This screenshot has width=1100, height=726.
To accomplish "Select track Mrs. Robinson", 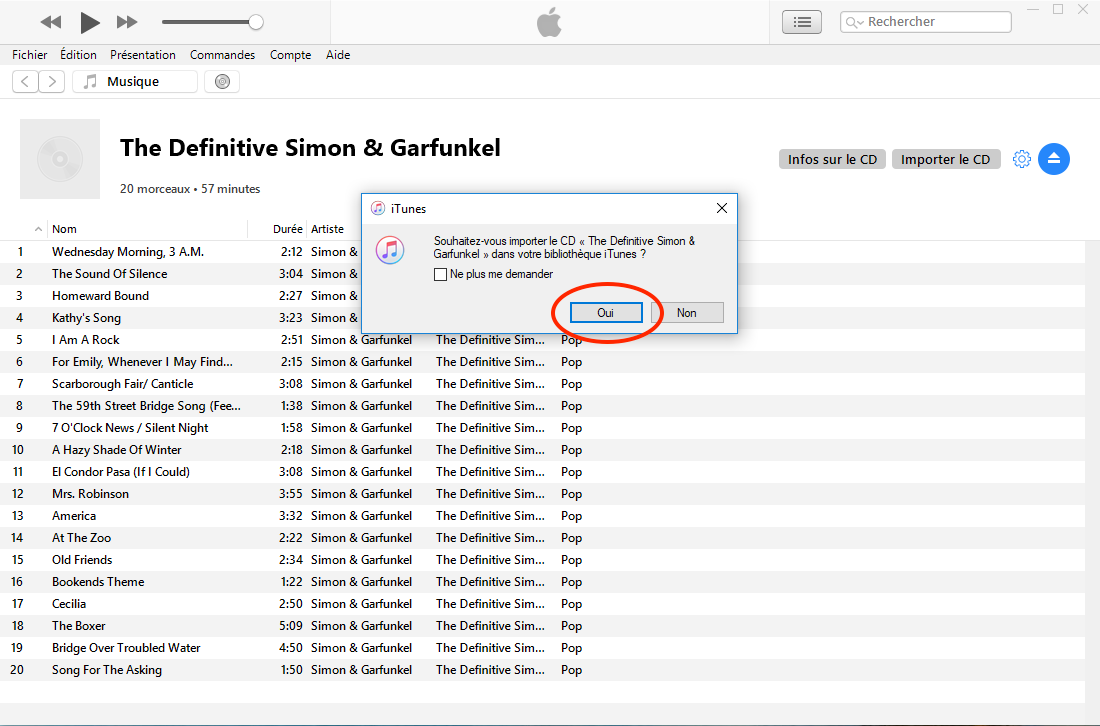I will tap(542, 494).
